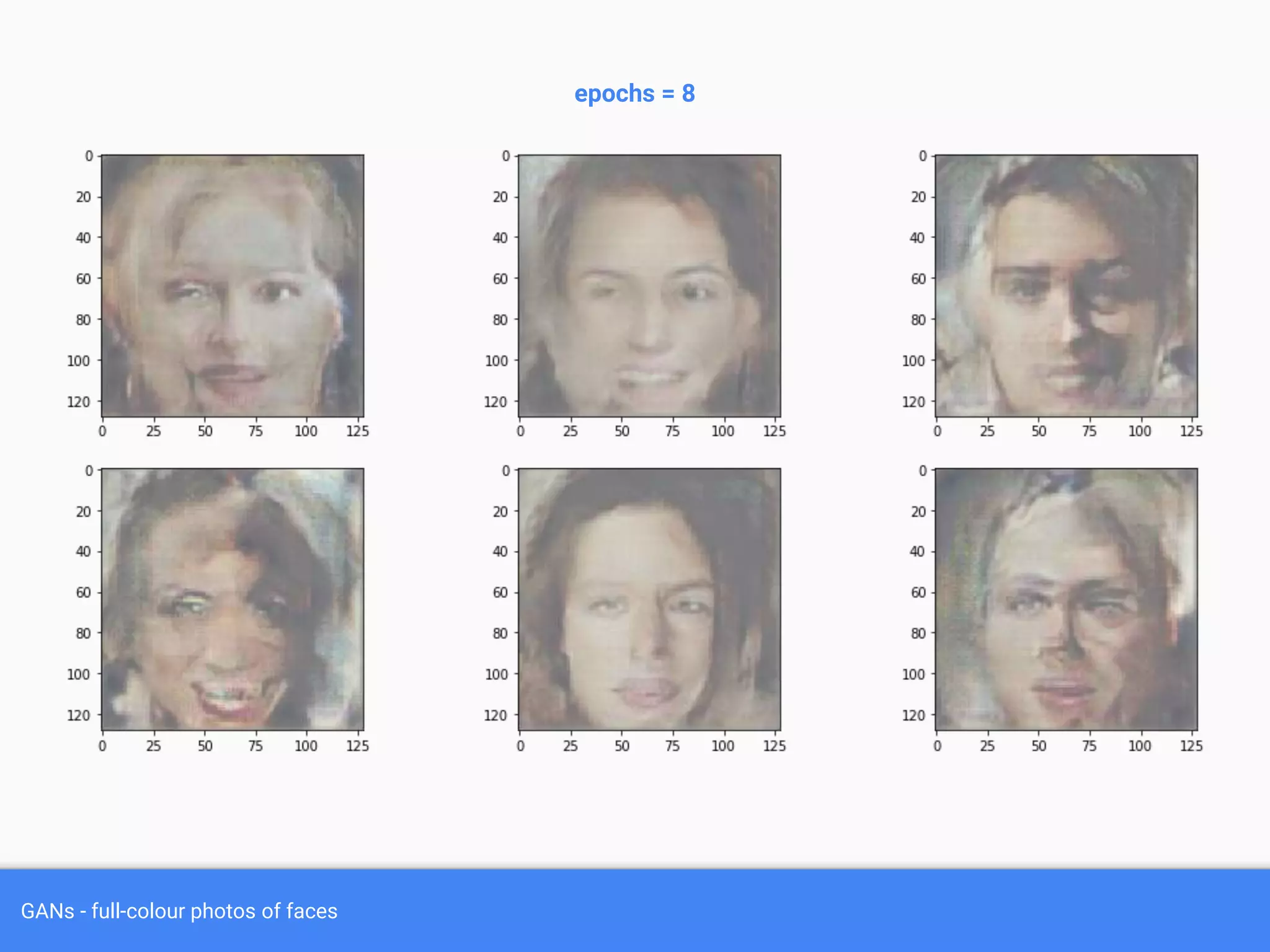Viewport: 1270px width, 952px height.
Task: Click x-axis label 125 of top-right plot
Action: [1191, 431]
